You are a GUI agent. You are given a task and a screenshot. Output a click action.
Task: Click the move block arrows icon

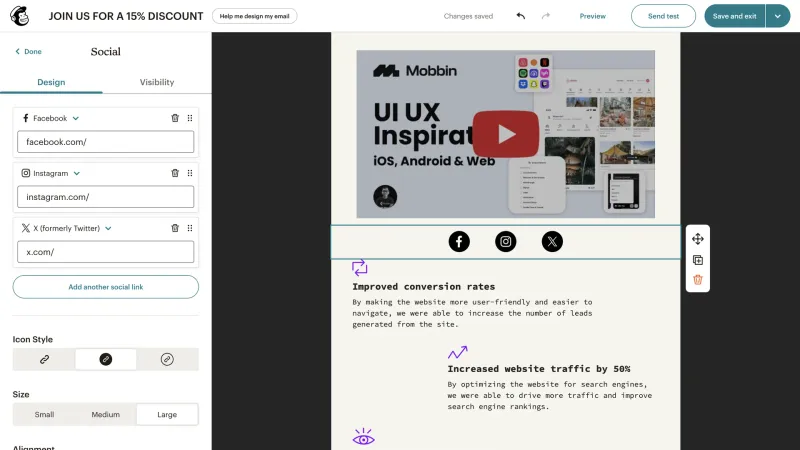point(698,239)
